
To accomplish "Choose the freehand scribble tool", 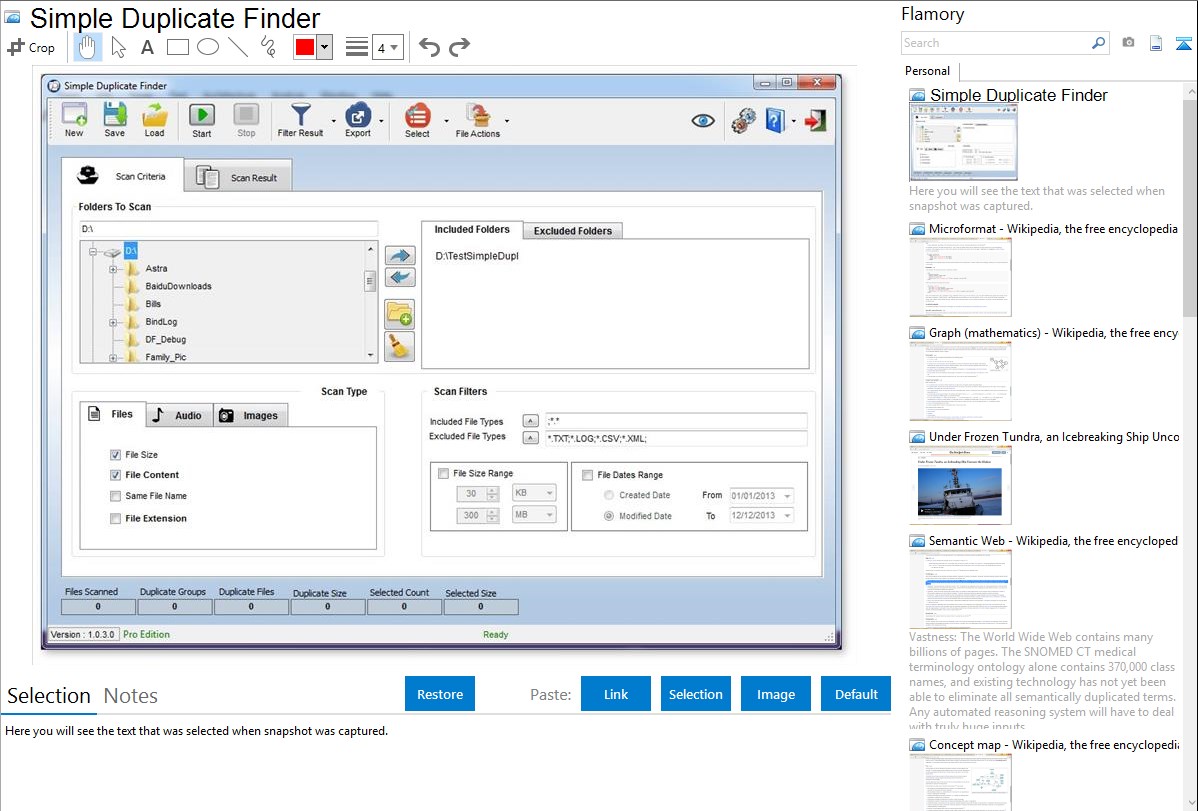I will pyautogui.click(x=268, y=47).
